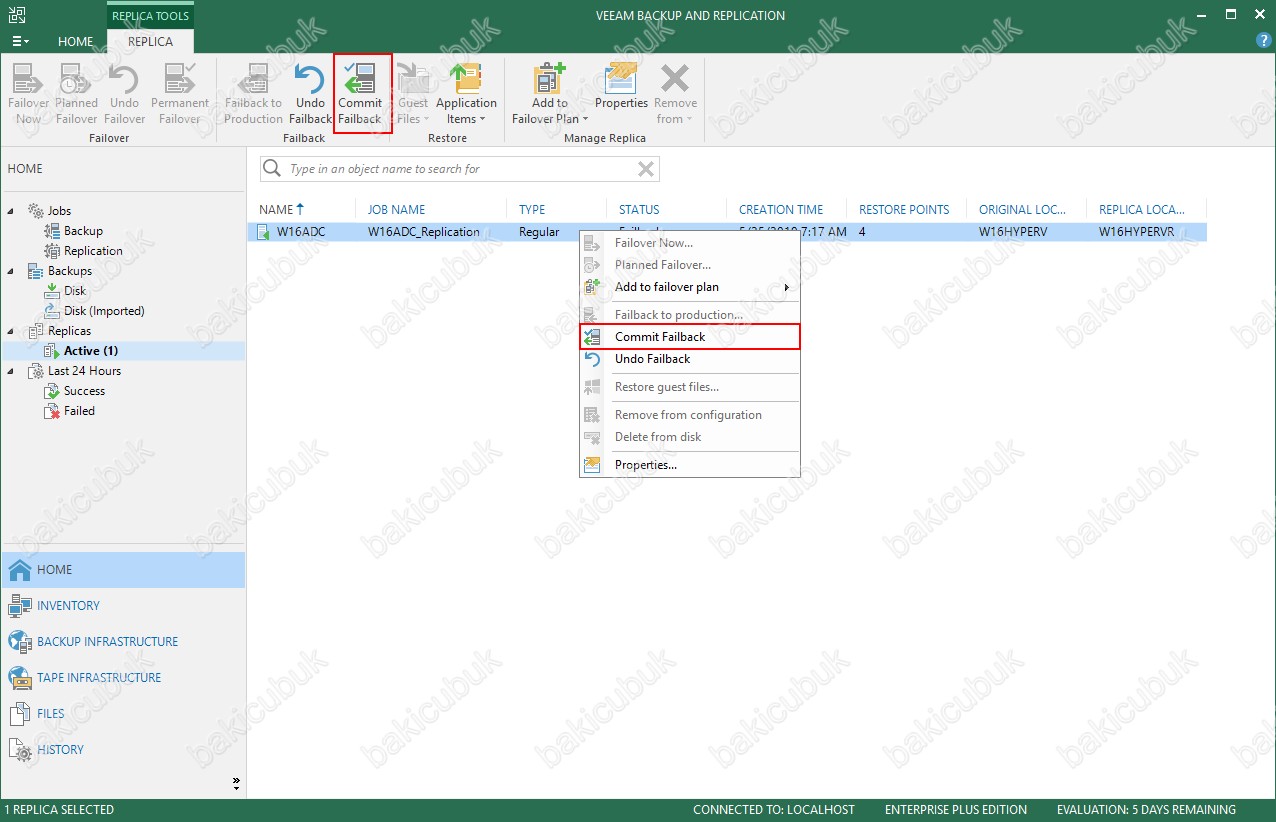This screenshot has height=822, width=1276.
Task: Click into the object name search field
Action: [x=460, y=169]
